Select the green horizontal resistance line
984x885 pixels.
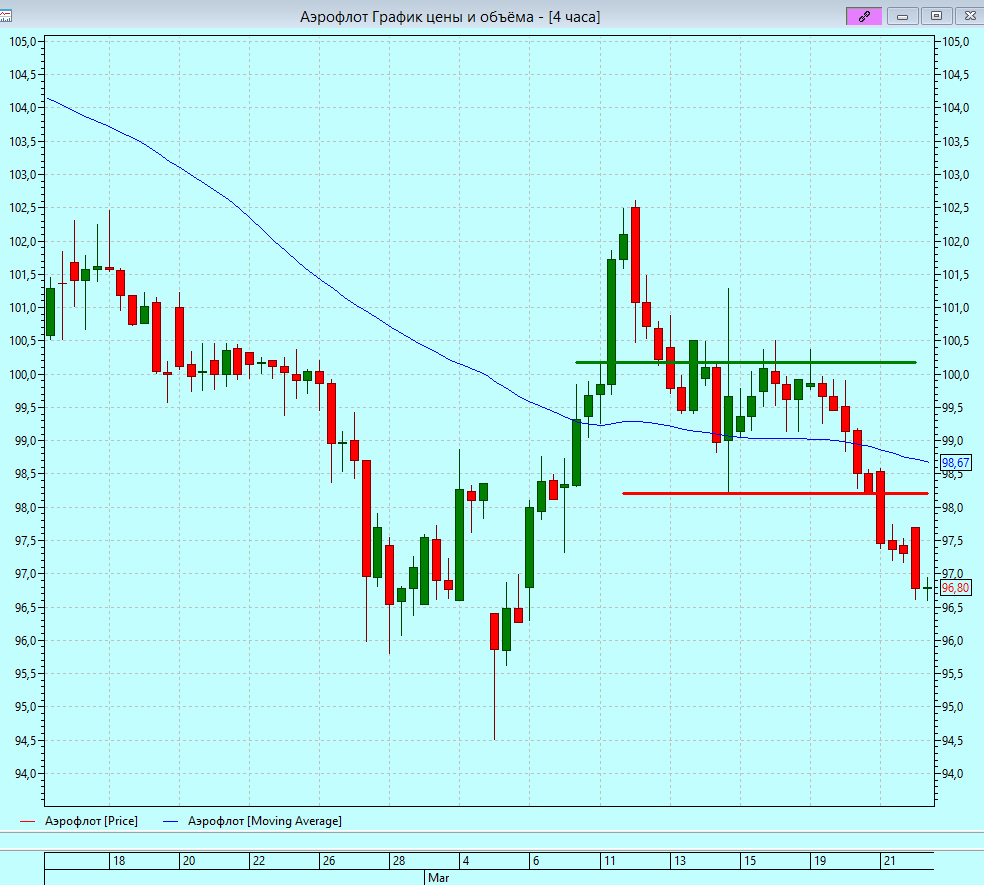click(746, 362)
